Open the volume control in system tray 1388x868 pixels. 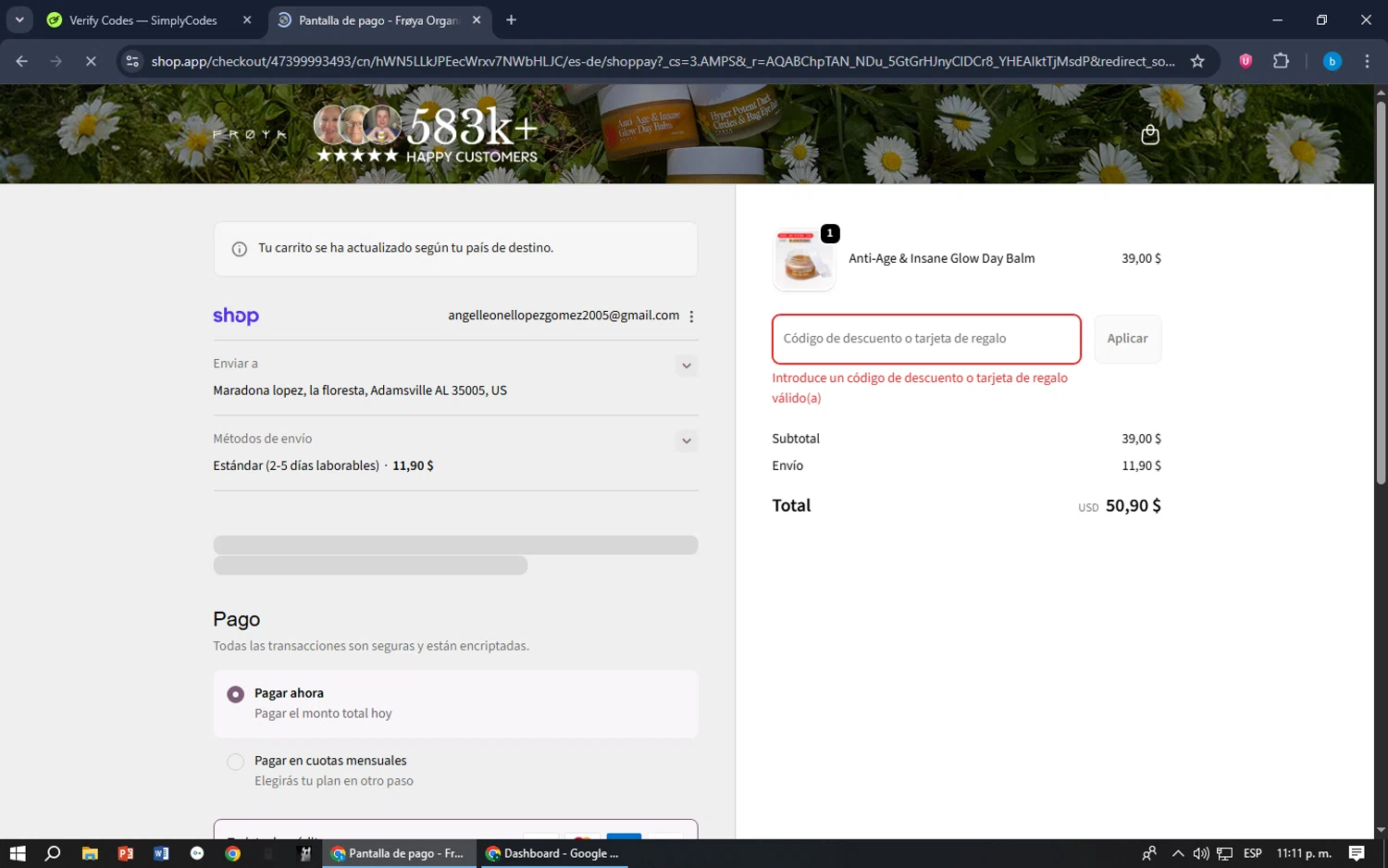coord(1201,853)
